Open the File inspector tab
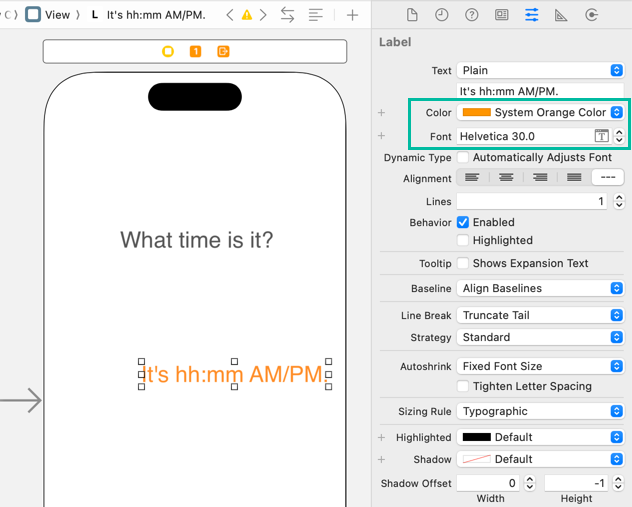The width and height of the screenshot is (632, 507). (x=412, y=15)
